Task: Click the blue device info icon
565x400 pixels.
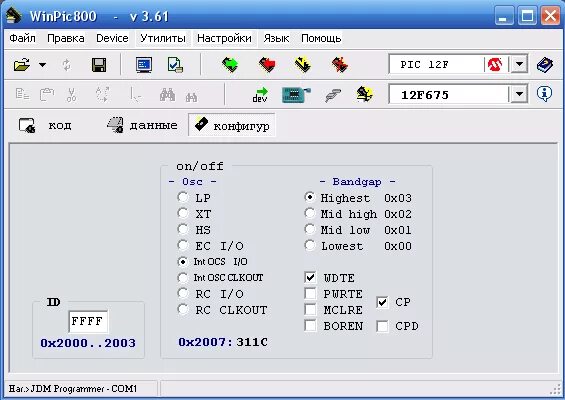Action: point(544,94)
